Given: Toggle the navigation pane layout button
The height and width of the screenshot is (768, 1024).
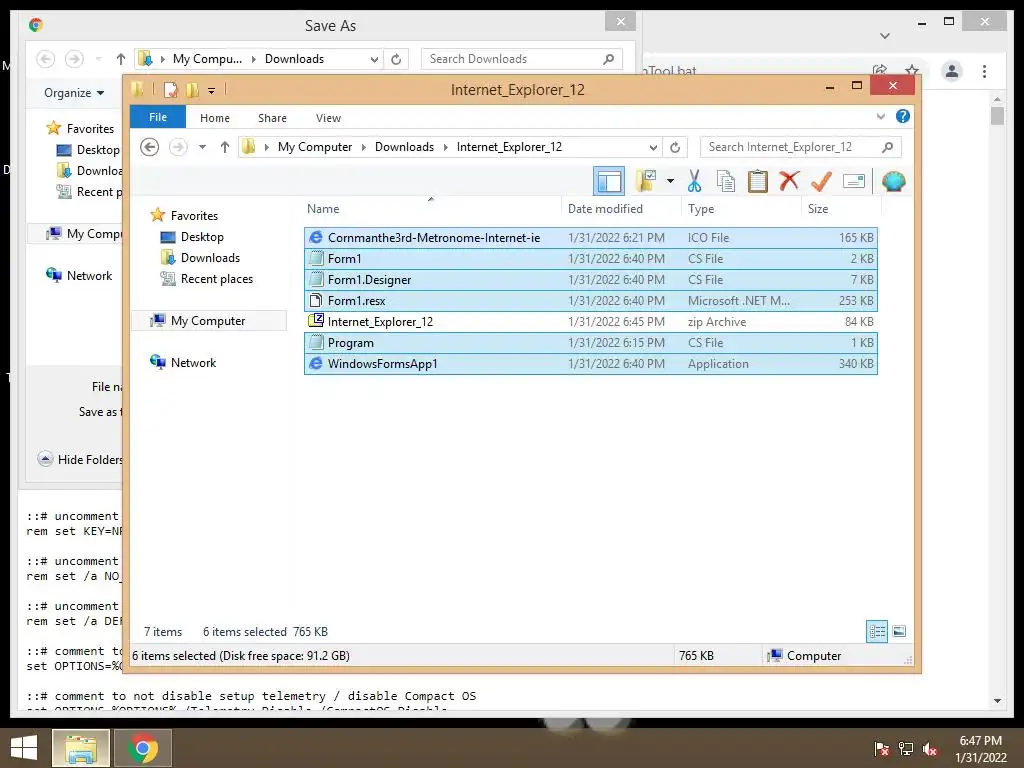Looking at the screenshot, I should click(609, 182).
